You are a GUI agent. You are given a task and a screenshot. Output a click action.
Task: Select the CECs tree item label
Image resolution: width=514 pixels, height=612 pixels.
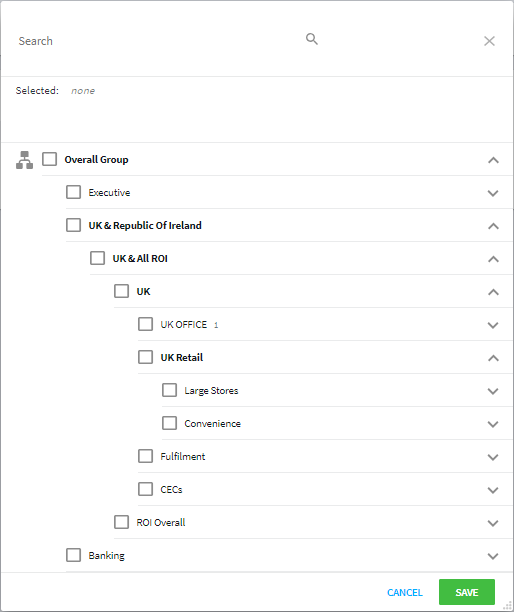point(171,489)
